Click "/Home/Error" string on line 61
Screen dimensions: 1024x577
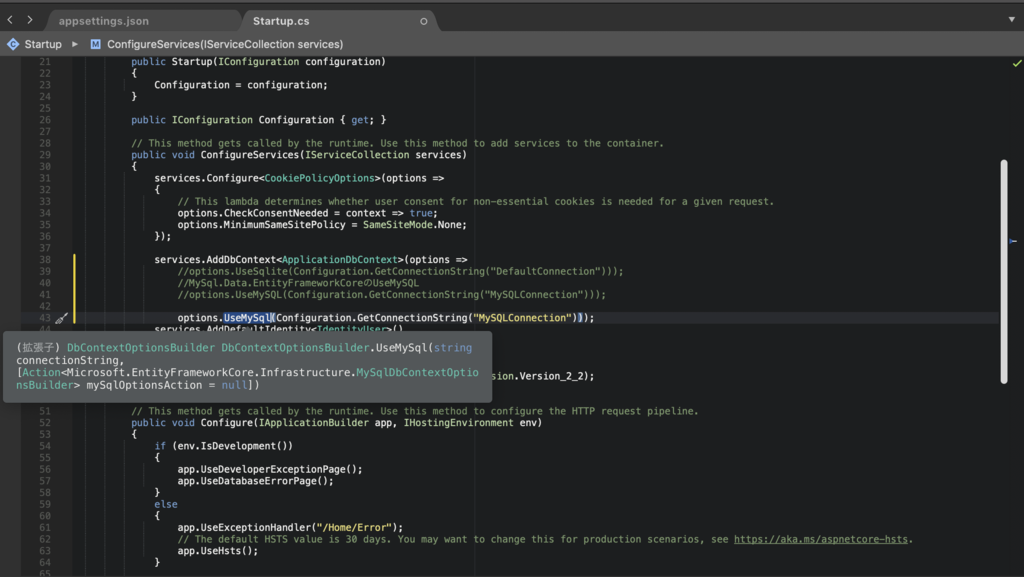353,527
